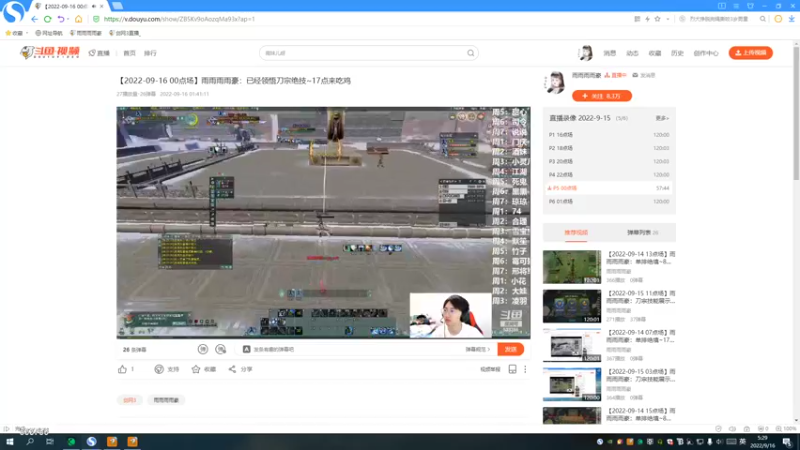Follow the streamer with the 关注 button
The width and height of the screenshot is (800, 450).
602,96
